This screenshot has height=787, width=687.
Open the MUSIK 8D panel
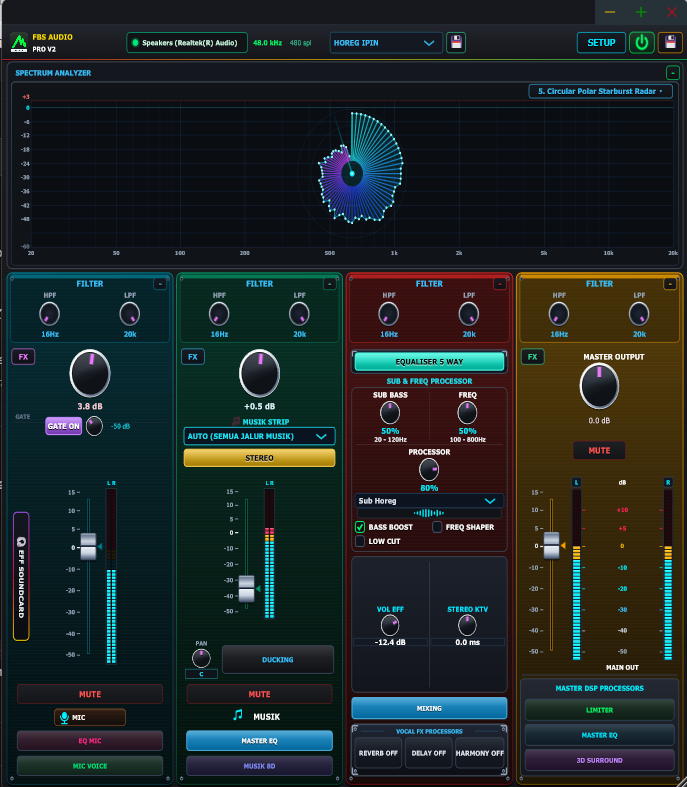tap(259, 766)
